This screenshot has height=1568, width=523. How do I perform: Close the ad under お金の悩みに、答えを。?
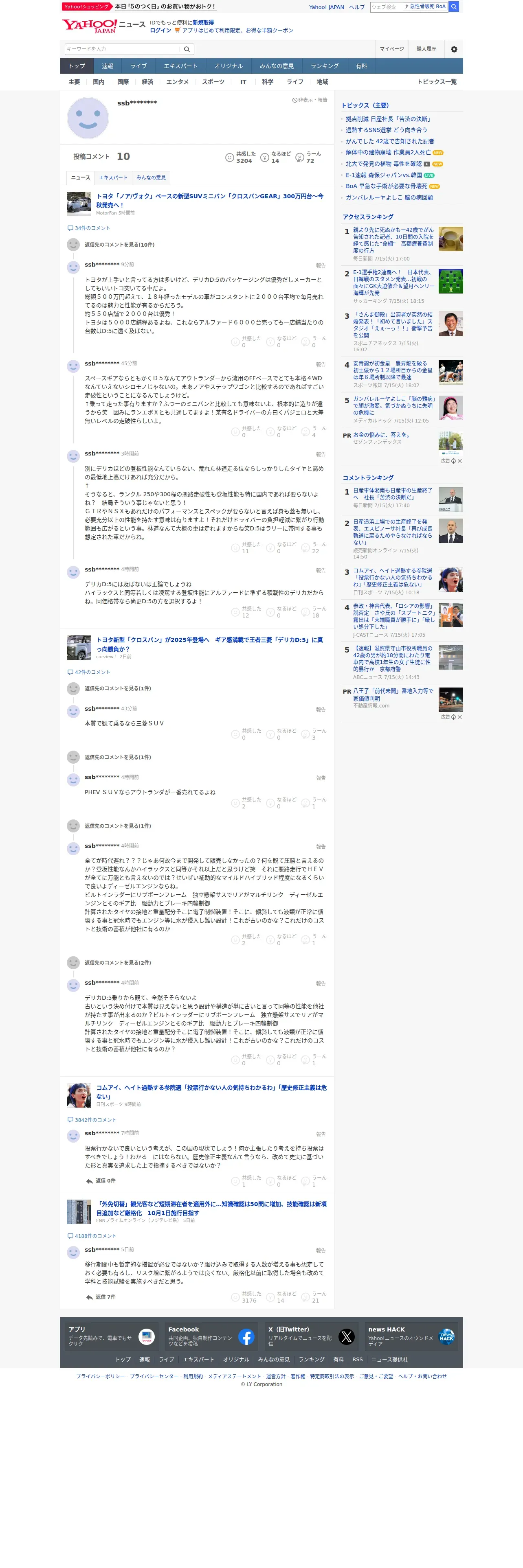460,461
